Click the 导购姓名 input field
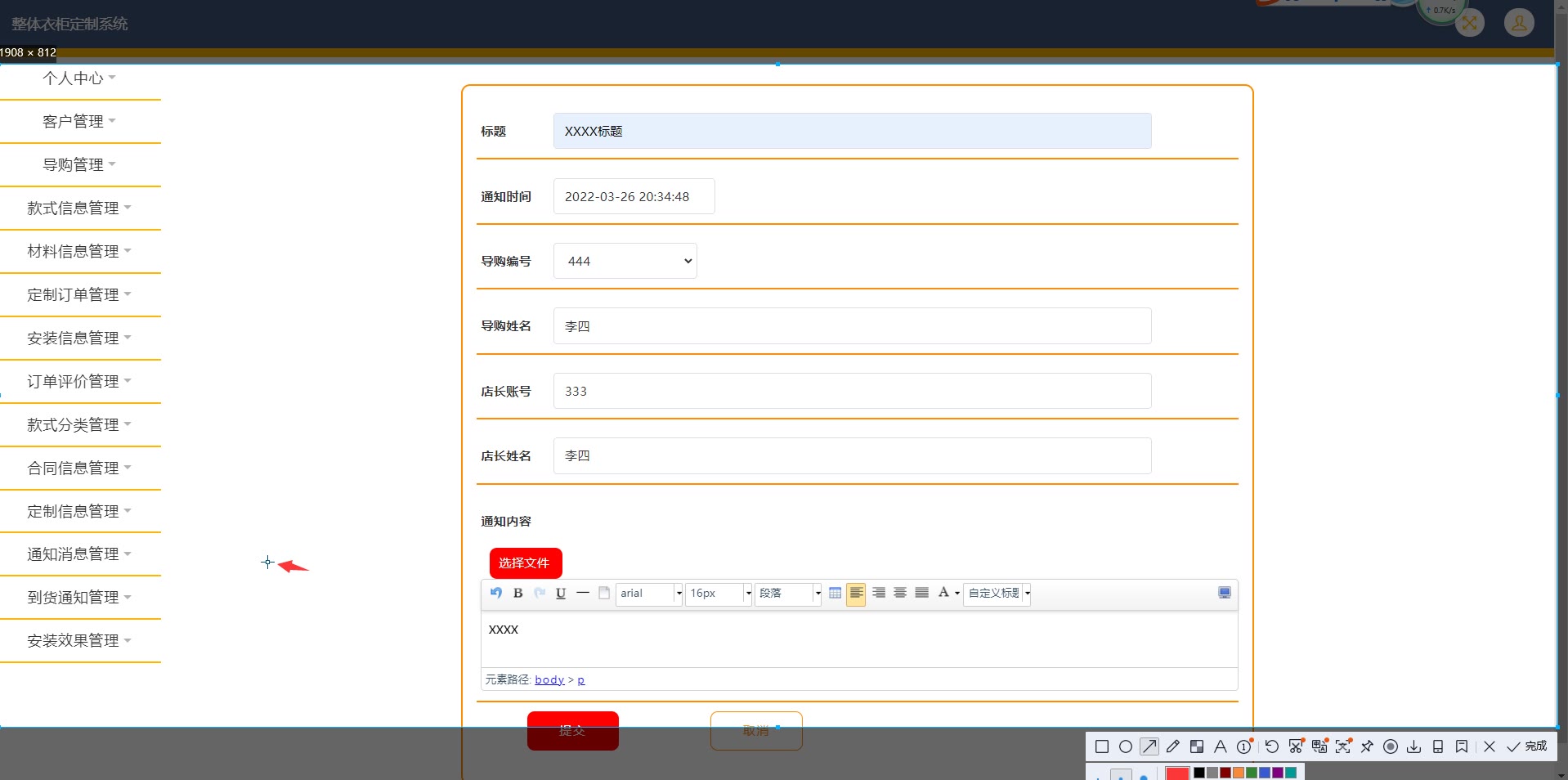 pyautogui.click(x=853, y=326)
